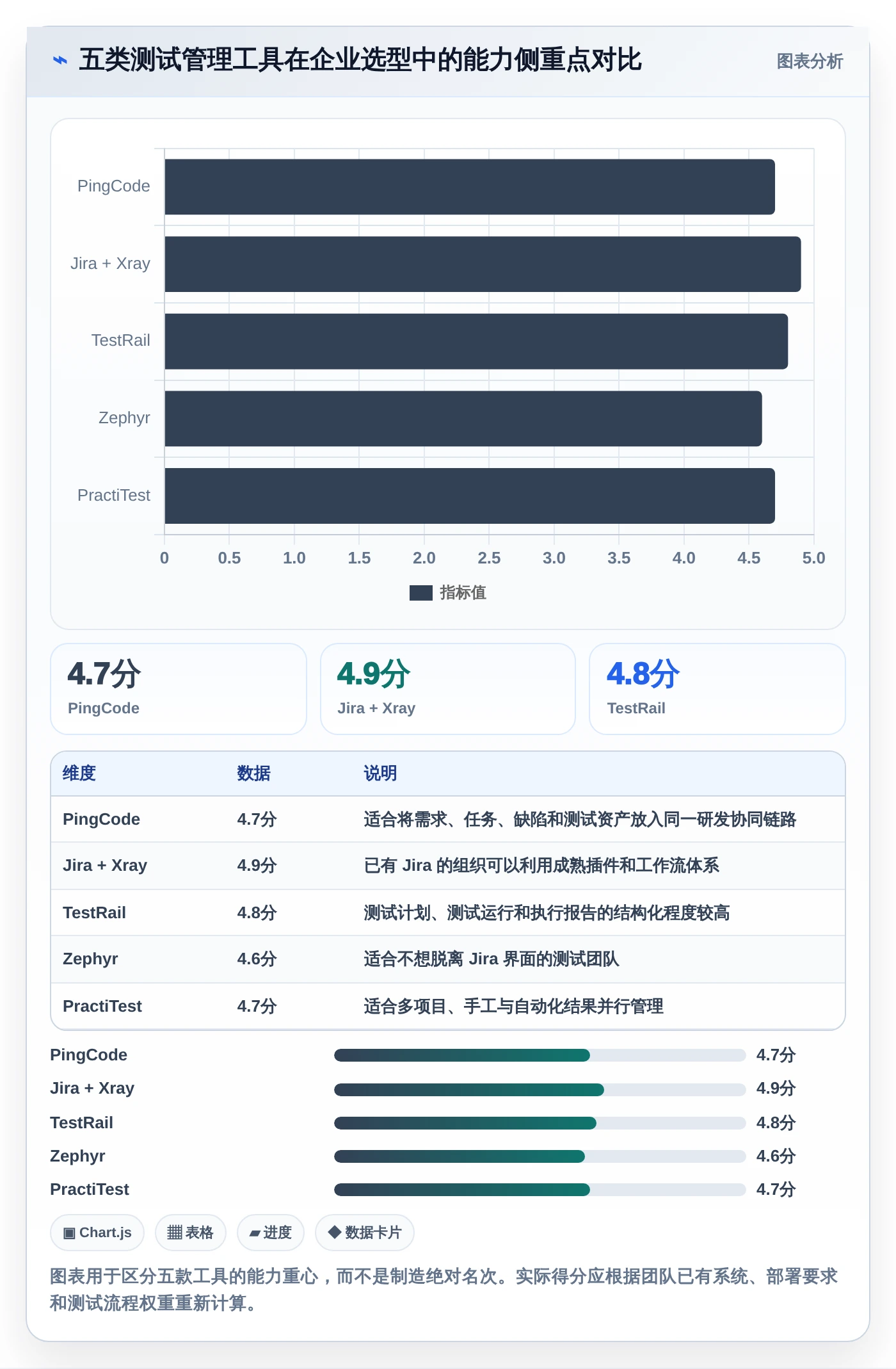Click the 4.9分 cell in the table
This screenshot has width=896, height=1369.
[x=257, y=866]
